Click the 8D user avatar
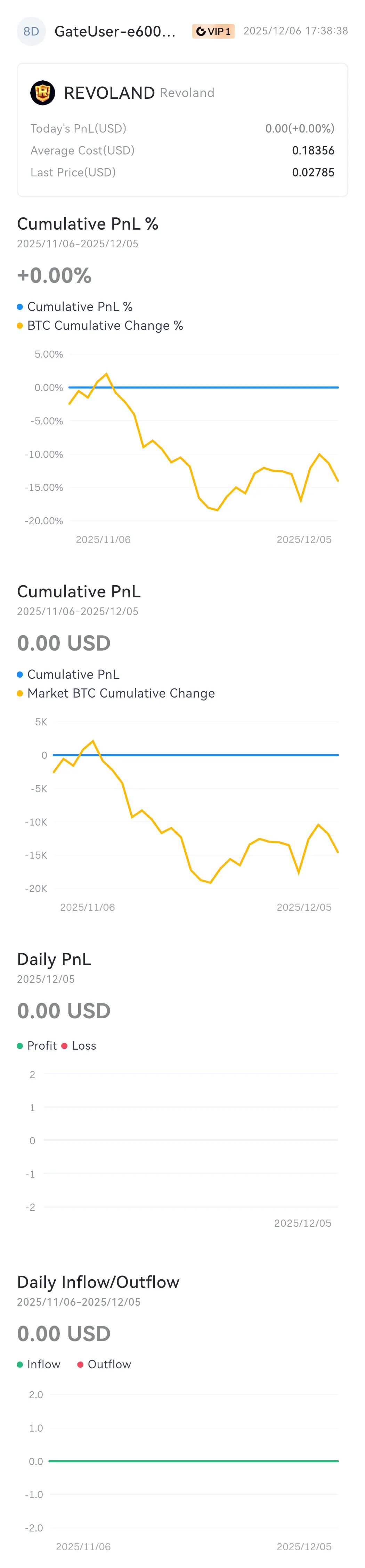This screenshot has width=365, height=1568. 31,31
